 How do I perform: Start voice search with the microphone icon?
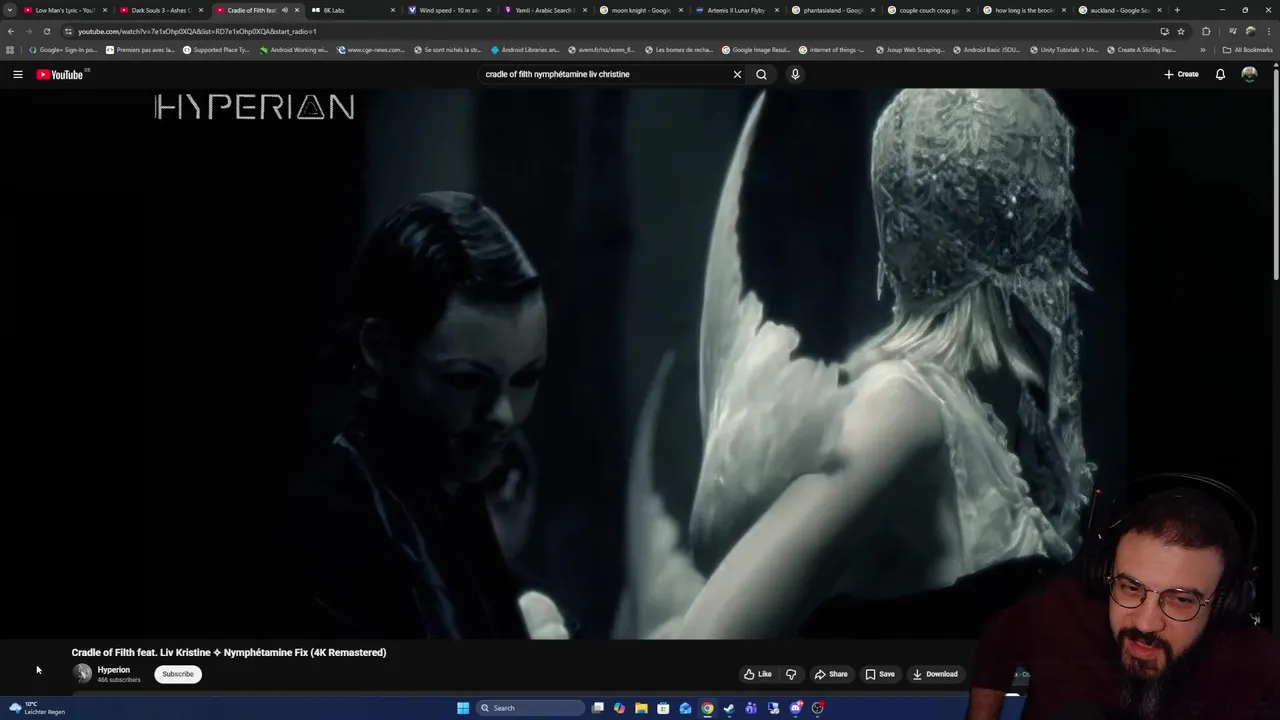795,74
